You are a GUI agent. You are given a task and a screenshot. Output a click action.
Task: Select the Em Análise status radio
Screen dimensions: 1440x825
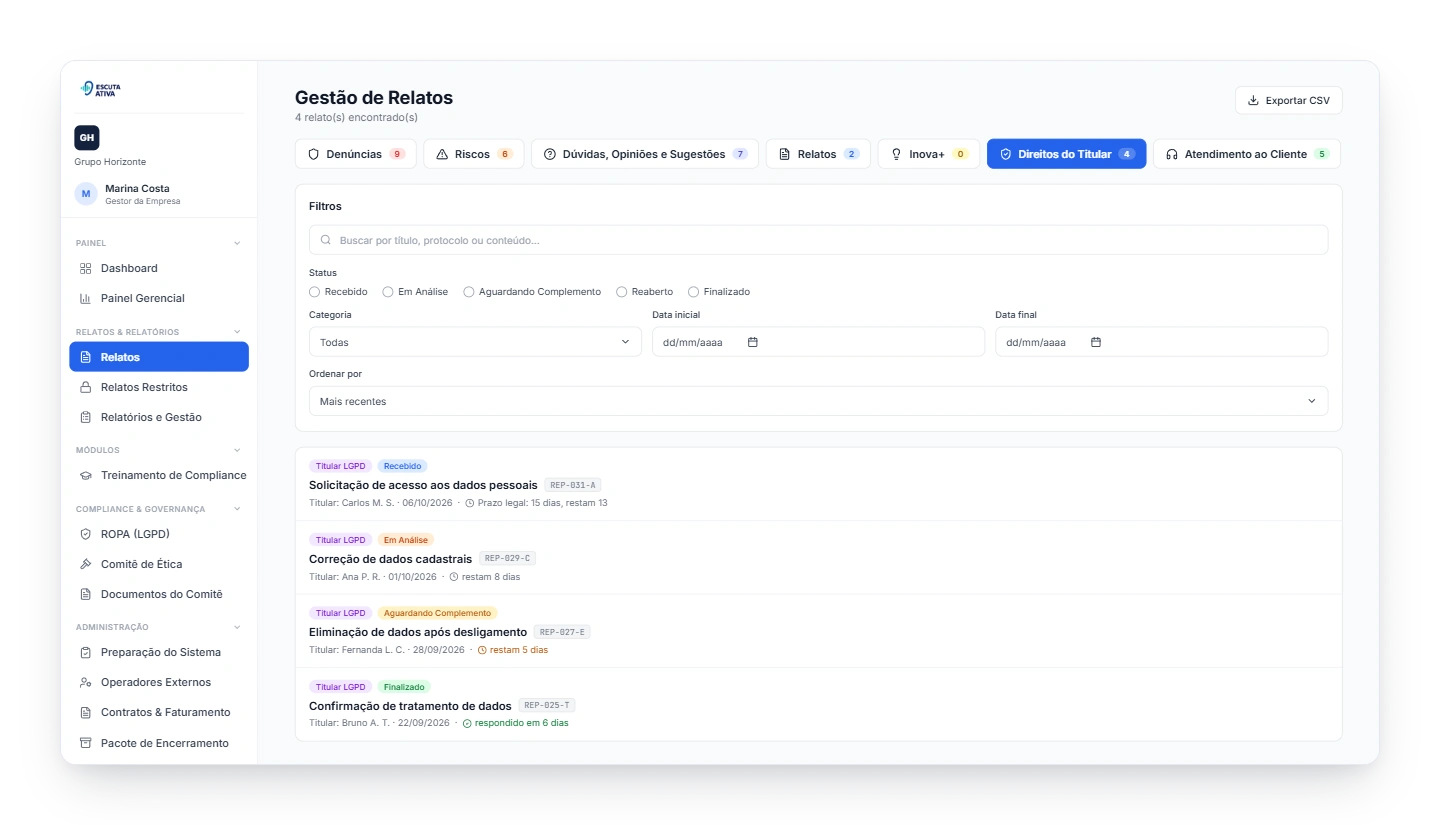click(388, 292)
